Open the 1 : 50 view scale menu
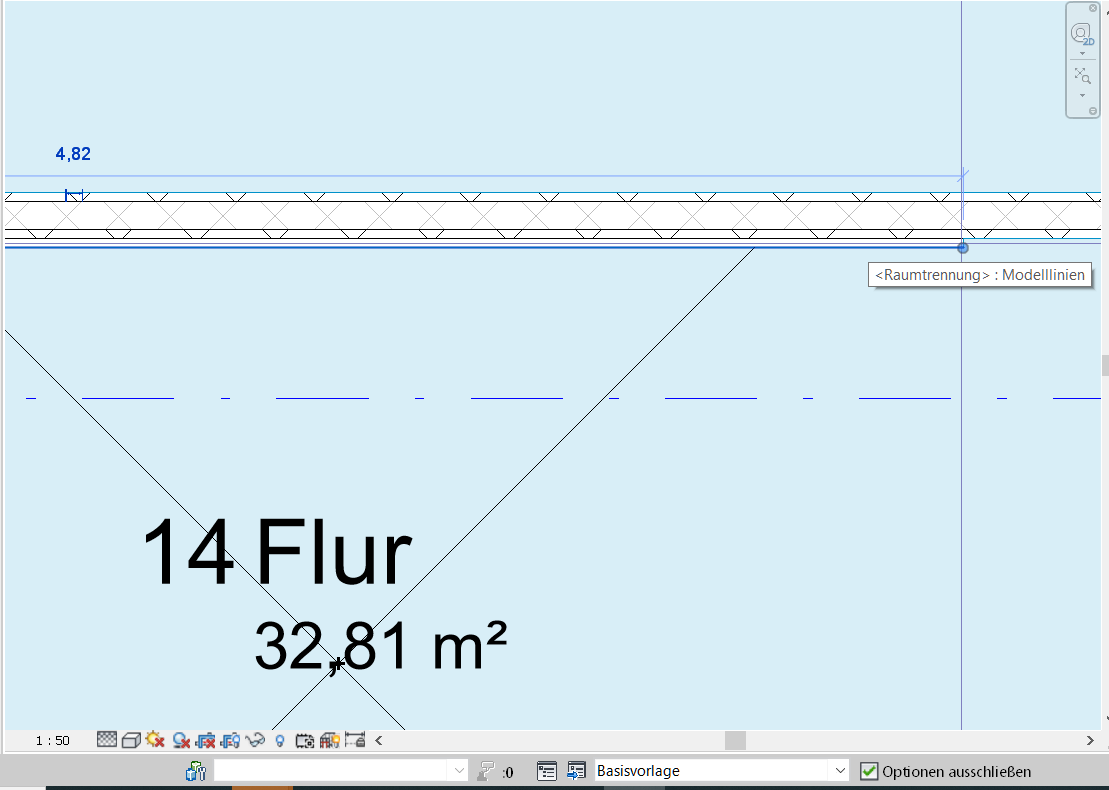 (52, 741)
